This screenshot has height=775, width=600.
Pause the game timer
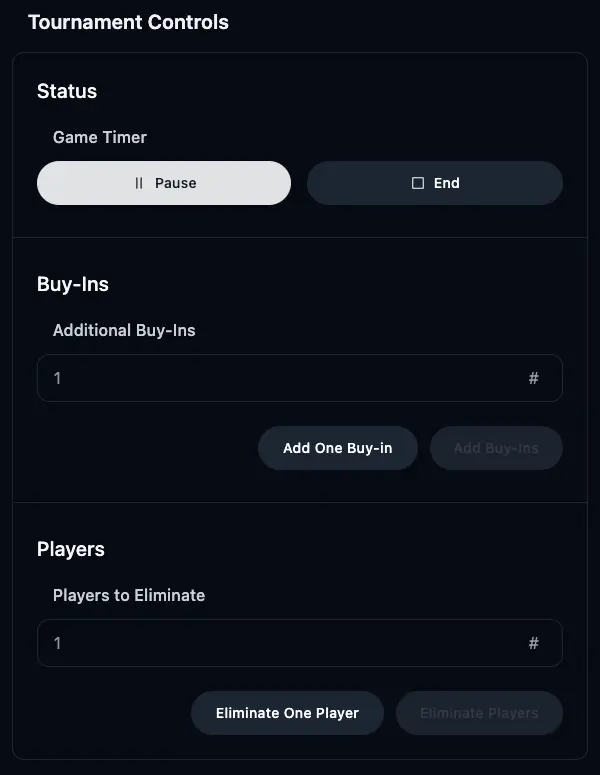coord(164,183)
